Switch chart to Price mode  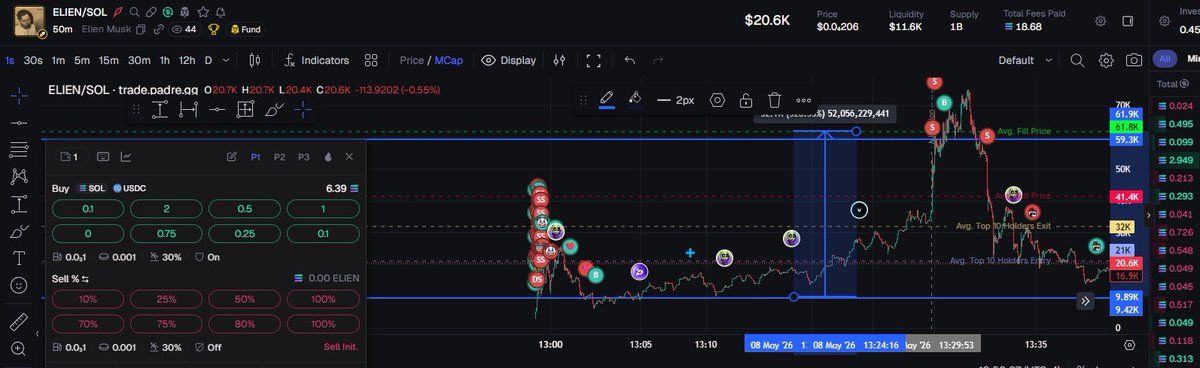[x=411, y=60]
